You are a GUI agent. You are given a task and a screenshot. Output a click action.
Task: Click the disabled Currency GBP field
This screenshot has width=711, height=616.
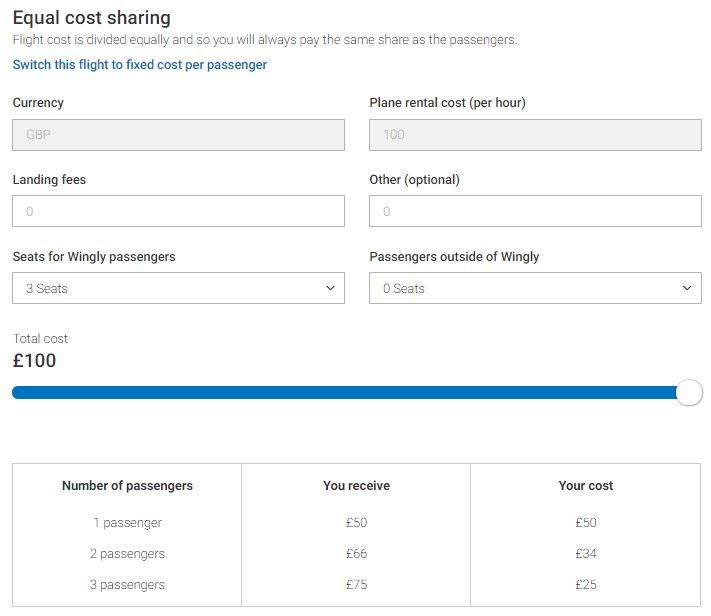pos(178,135)
